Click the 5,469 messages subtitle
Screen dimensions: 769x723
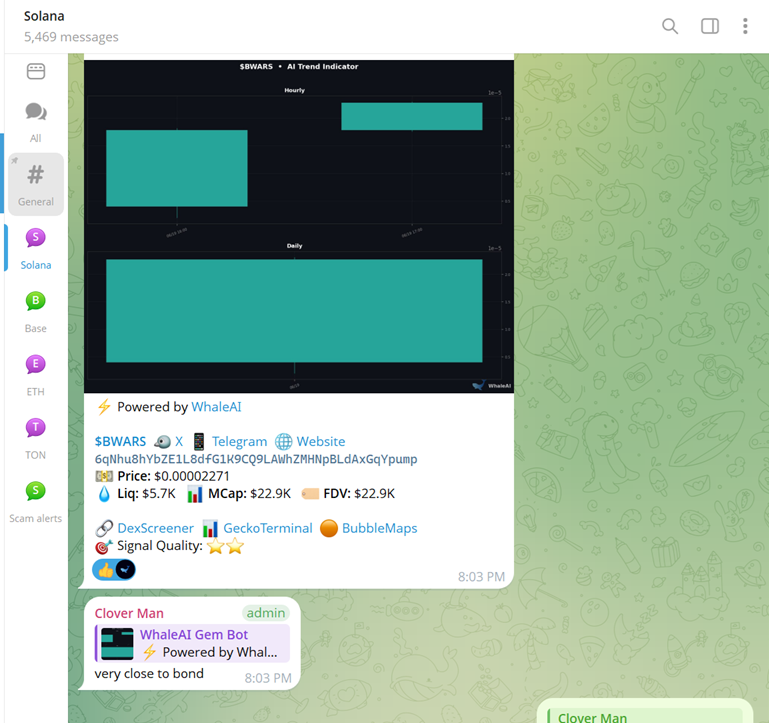(x=71, y=37)
